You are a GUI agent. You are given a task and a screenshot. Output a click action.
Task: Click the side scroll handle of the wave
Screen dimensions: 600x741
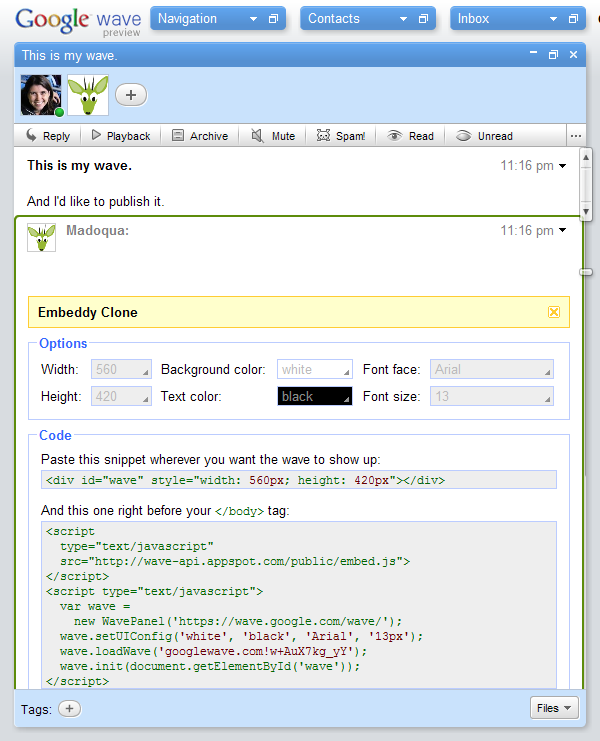[586, 272]
